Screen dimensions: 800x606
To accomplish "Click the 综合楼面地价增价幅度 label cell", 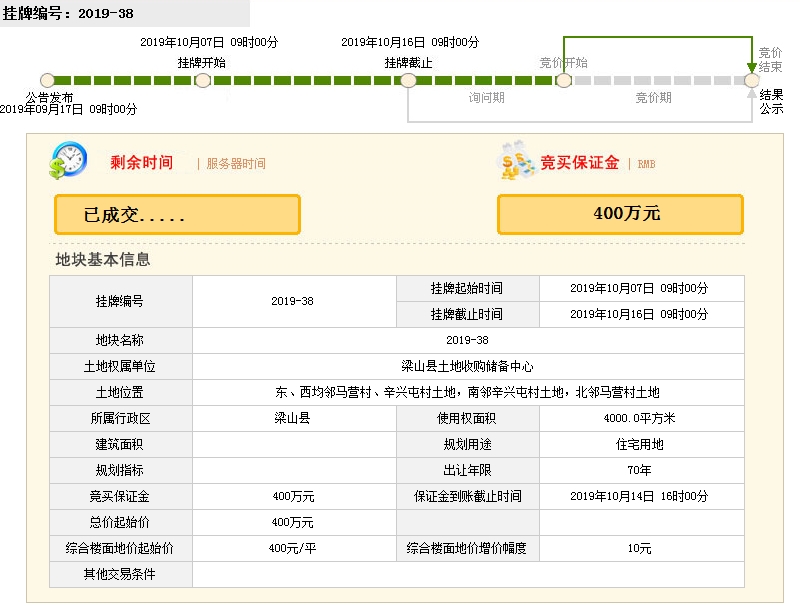I will point(468,548).
